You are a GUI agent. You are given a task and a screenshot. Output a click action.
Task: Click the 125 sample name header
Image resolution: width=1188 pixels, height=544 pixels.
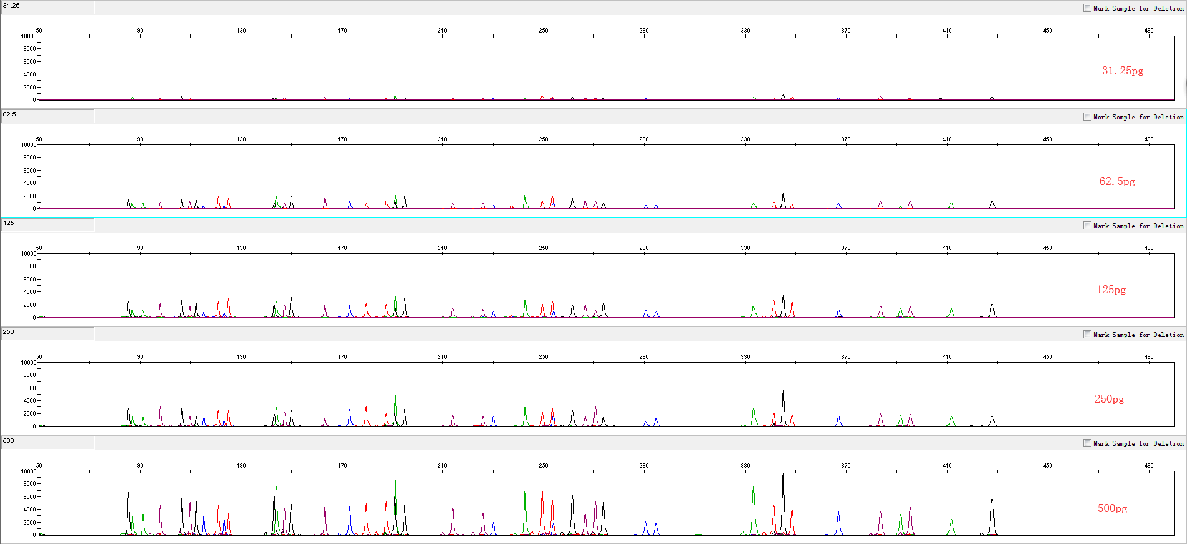(x=10, y=225)
